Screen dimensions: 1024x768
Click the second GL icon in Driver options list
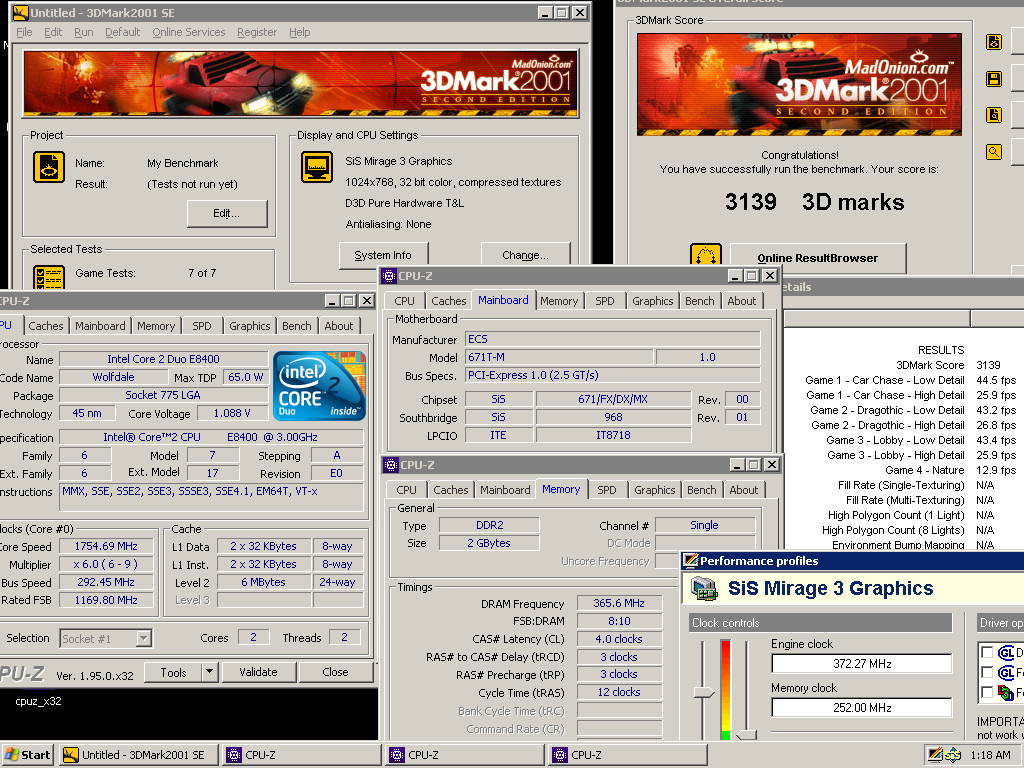coord(1006,672)
